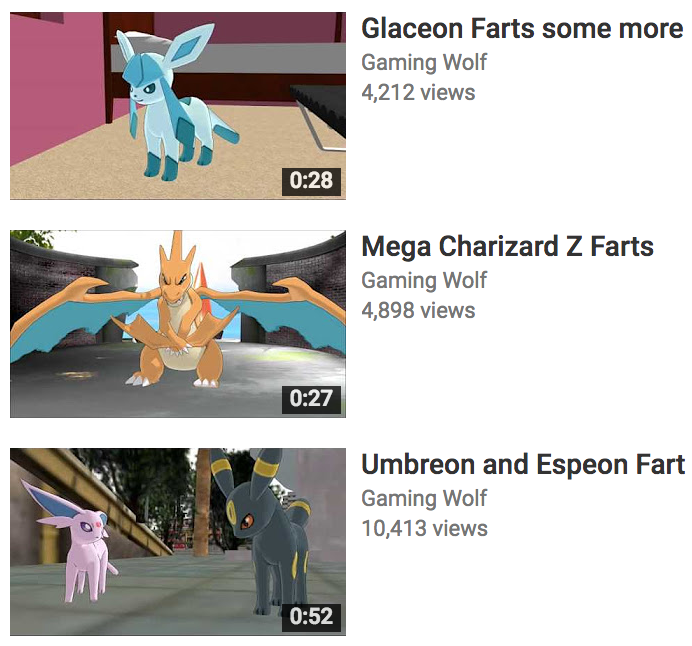The height and width of the screenshot is (646, 692).
Task: Click the 0:28 duration badge
Action: [312, 181]
